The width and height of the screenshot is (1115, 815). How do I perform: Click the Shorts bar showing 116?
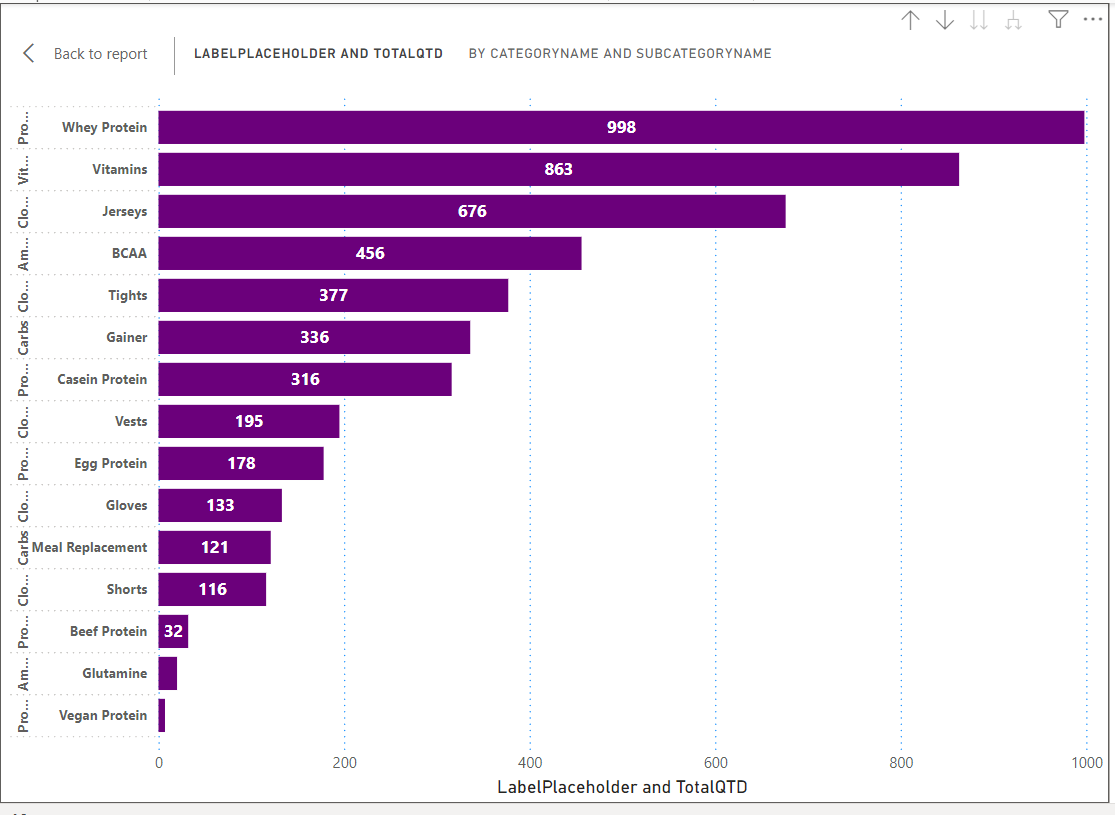tap(212, 589)
